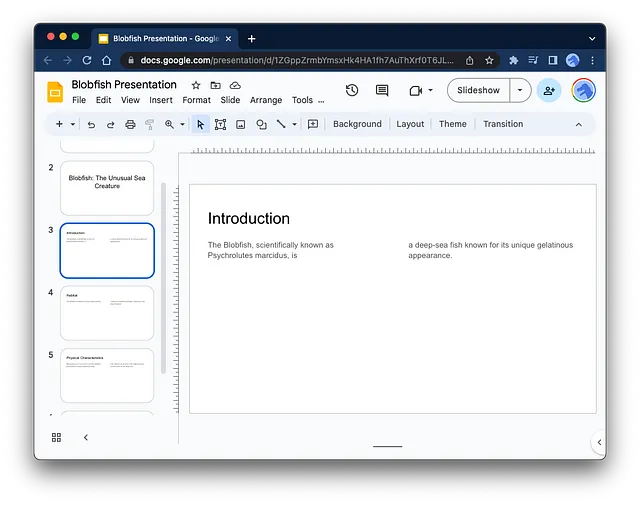Open the Google account avatar
The width and height of the screenshot is (640, 505).
[583, 90]
